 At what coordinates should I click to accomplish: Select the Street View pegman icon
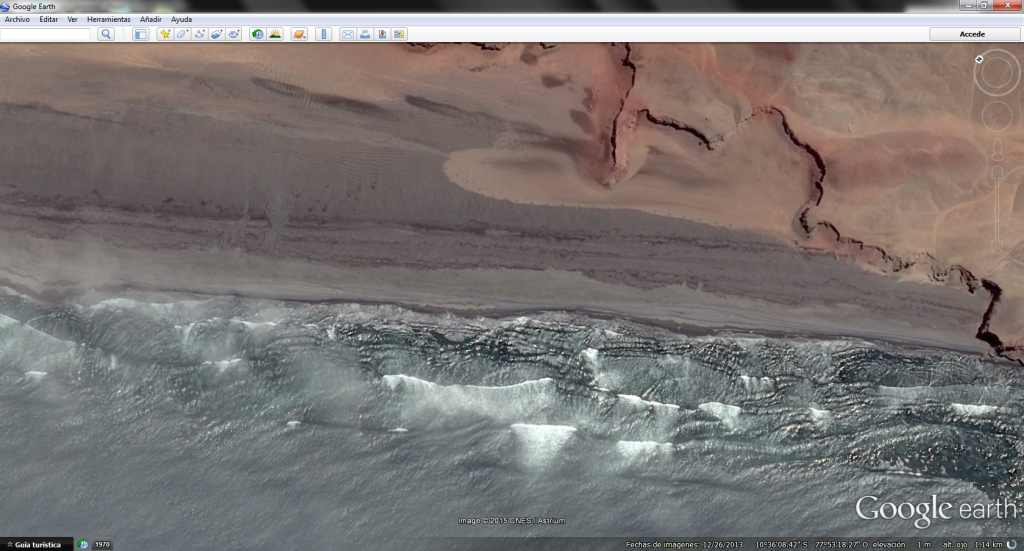pos(997,150)
